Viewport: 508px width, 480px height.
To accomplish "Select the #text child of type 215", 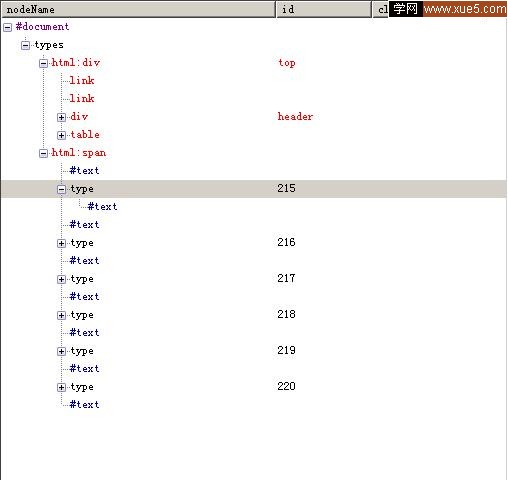I will [102, 207].
